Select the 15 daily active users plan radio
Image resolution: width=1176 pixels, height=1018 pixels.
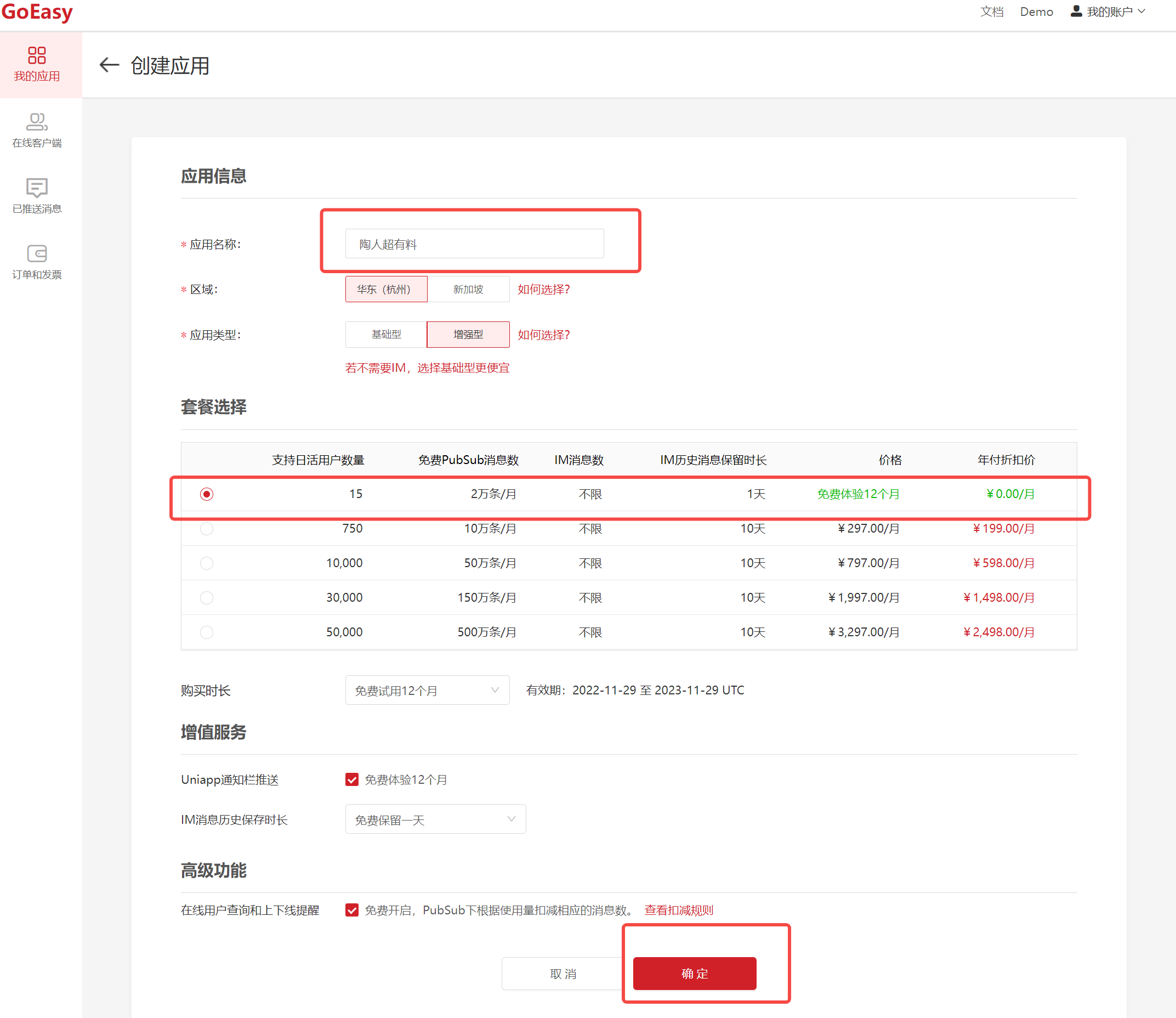point(207,494)
